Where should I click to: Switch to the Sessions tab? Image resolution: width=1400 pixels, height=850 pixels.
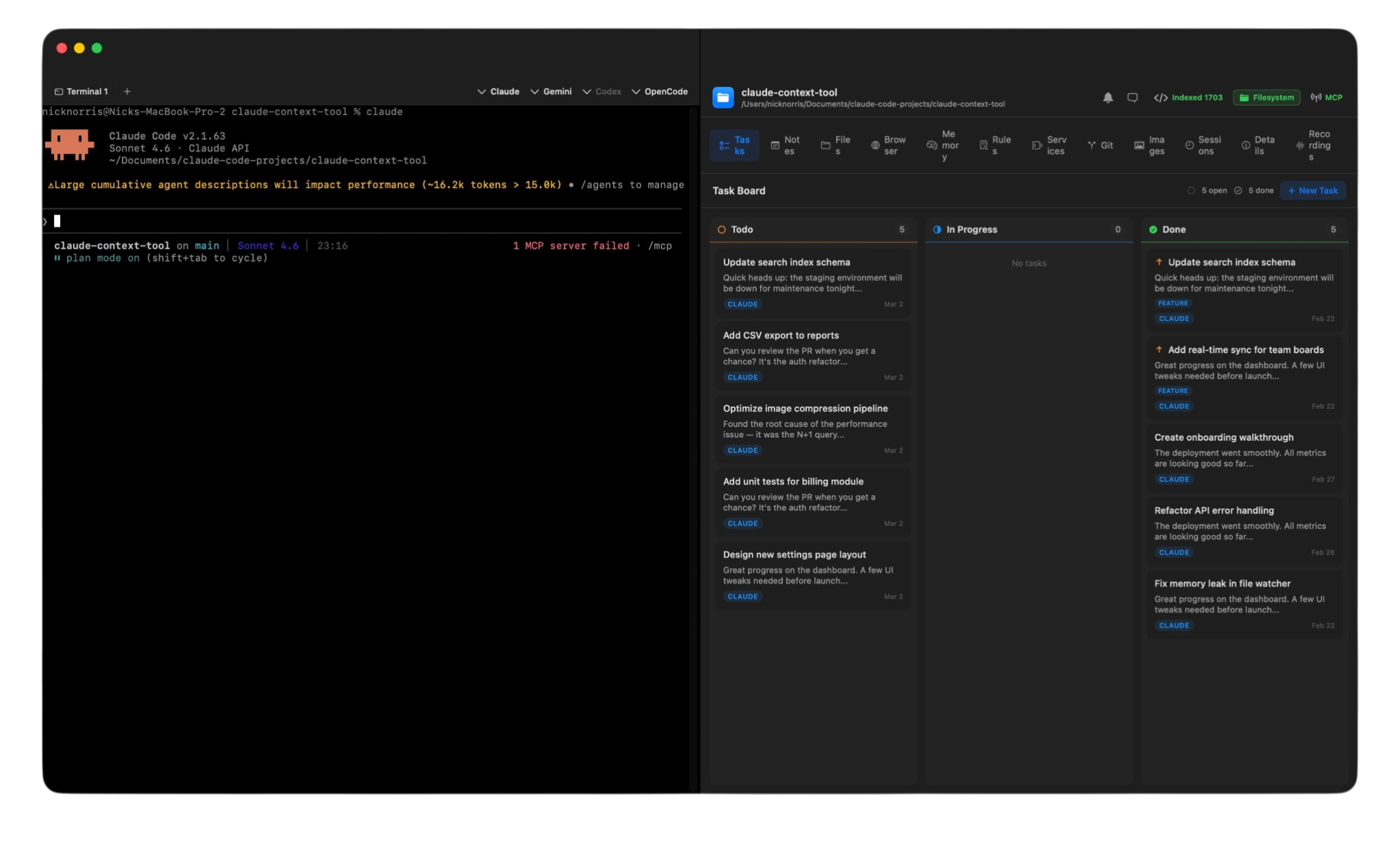point(1205,145)
